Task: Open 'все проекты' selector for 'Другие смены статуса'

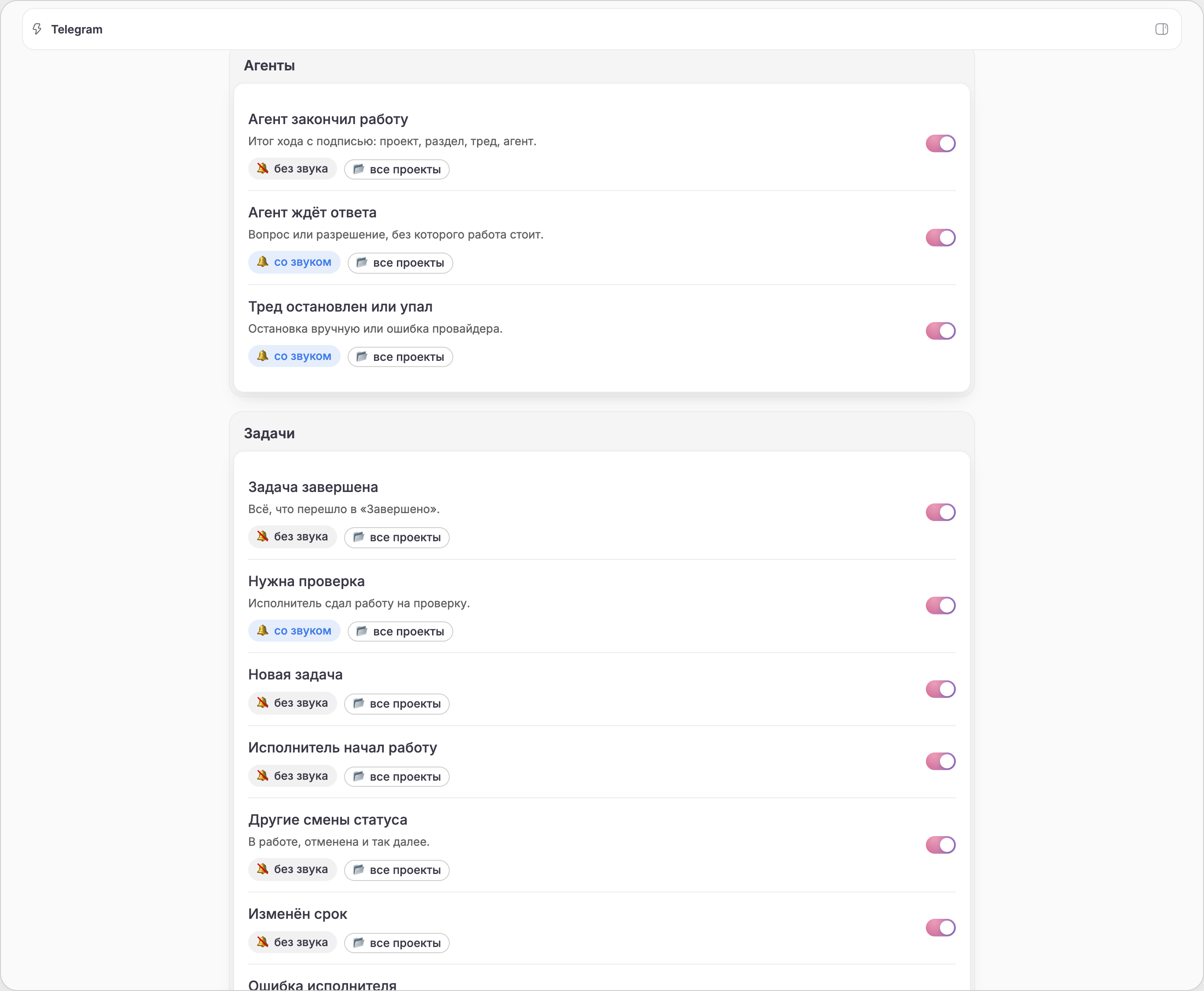Action: [x=397, y=870]
